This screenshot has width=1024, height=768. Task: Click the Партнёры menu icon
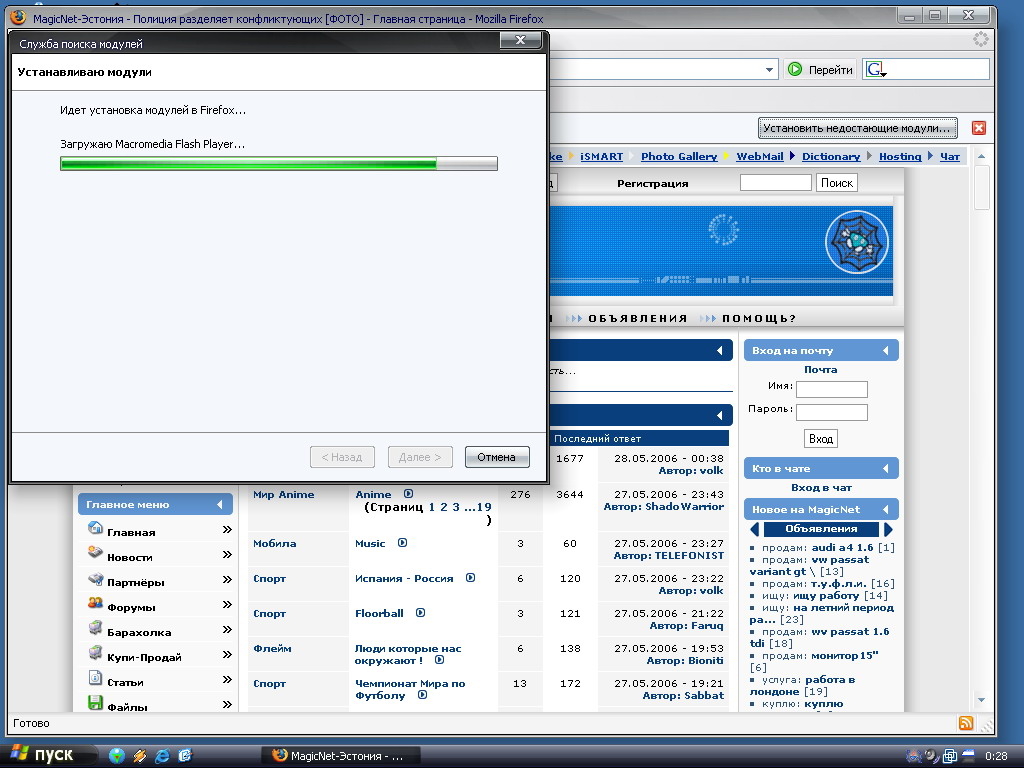coord(95,579)
